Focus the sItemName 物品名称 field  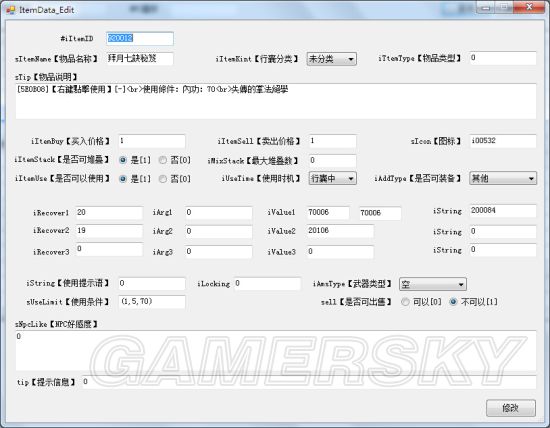pos(140,59)
